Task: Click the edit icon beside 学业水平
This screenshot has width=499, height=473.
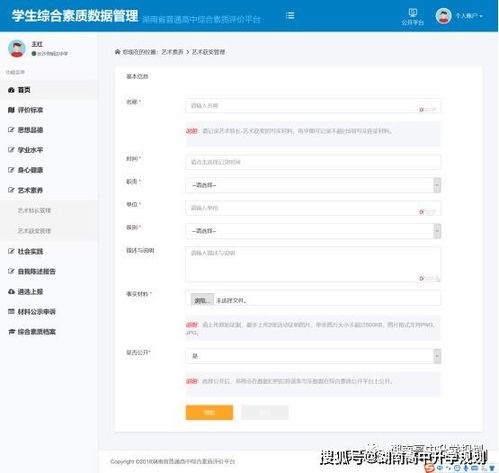Action: 11,150
